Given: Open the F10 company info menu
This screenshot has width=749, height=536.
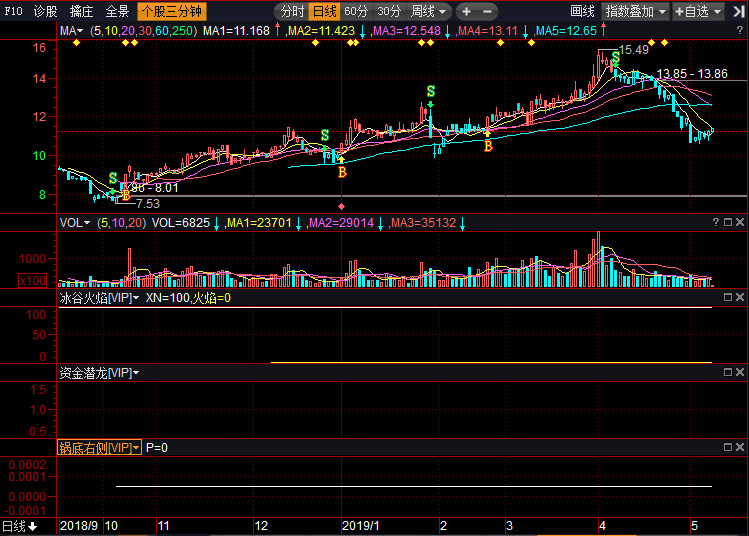Looking at the screenshot, I should [x=13, y=11].
